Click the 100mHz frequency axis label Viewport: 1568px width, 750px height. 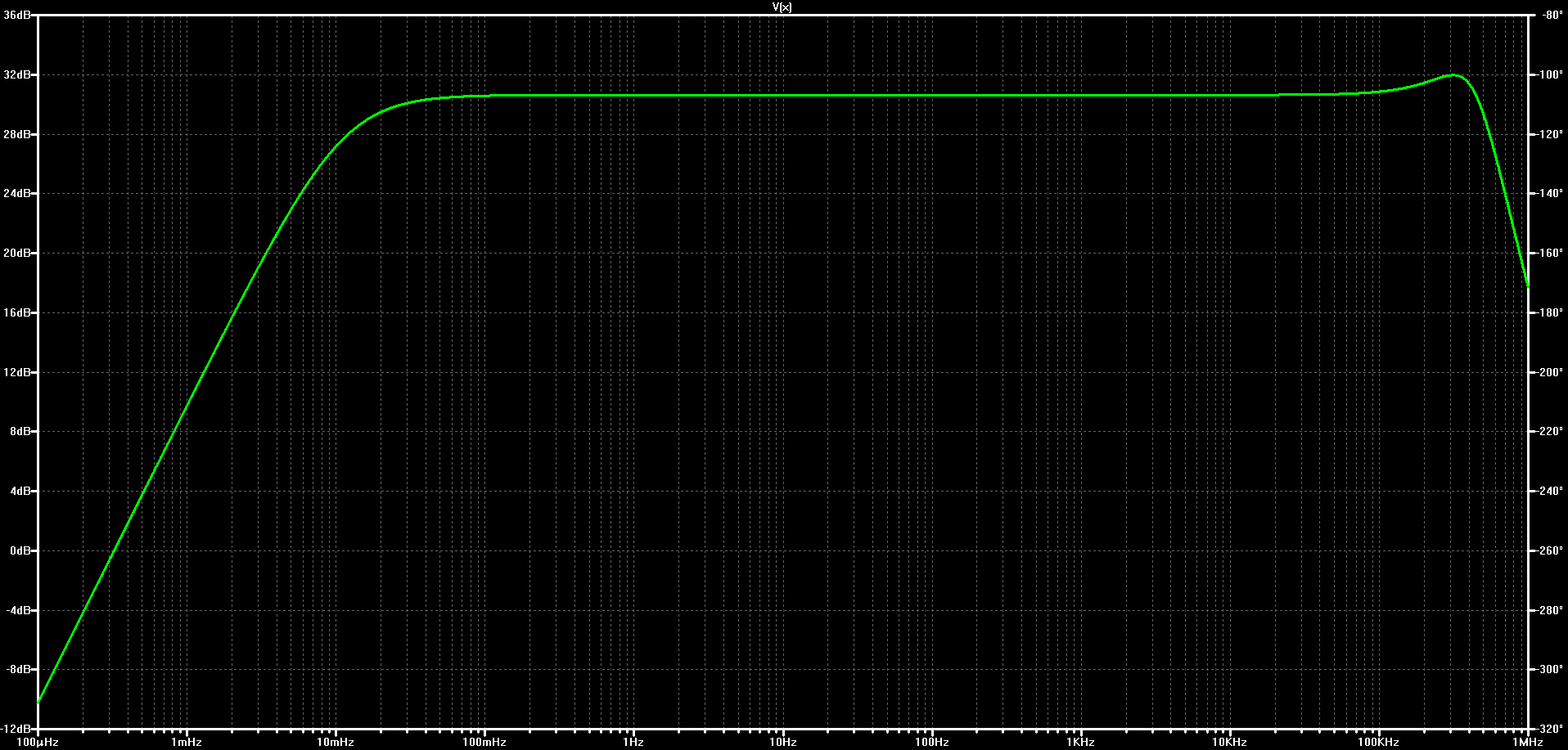click(484, 742)
